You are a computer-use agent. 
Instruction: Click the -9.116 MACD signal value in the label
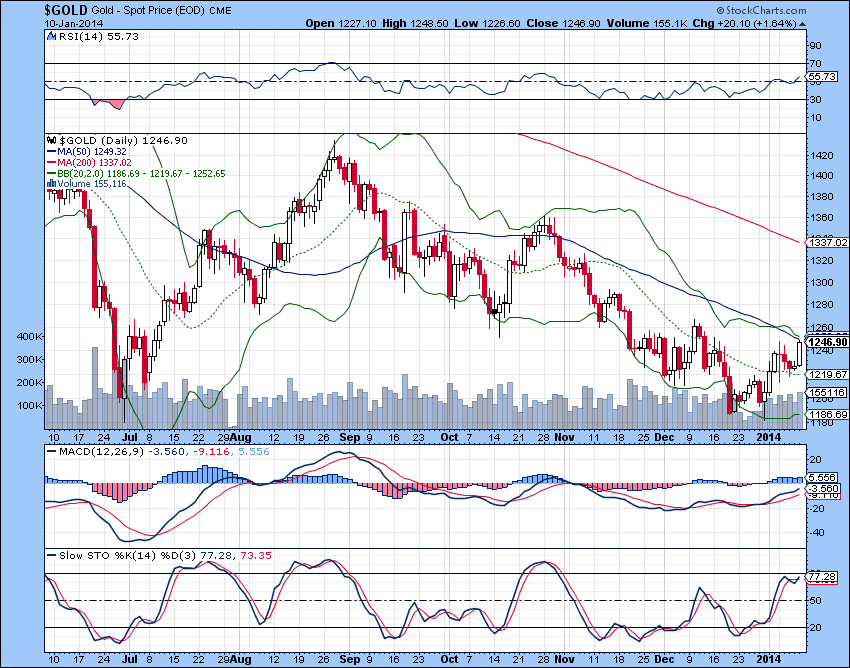(x=211, y=452)
